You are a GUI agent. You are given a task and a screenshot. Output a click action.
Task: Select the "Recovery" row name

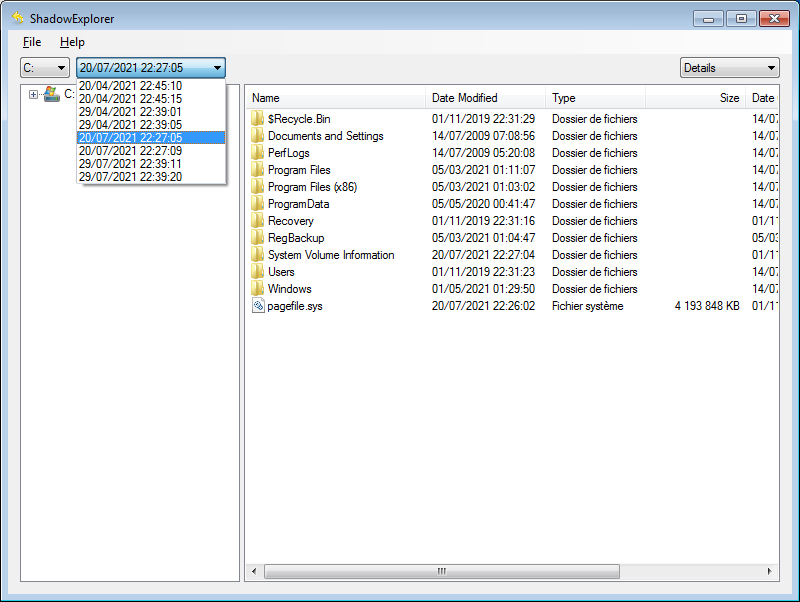tap(291, 221)
